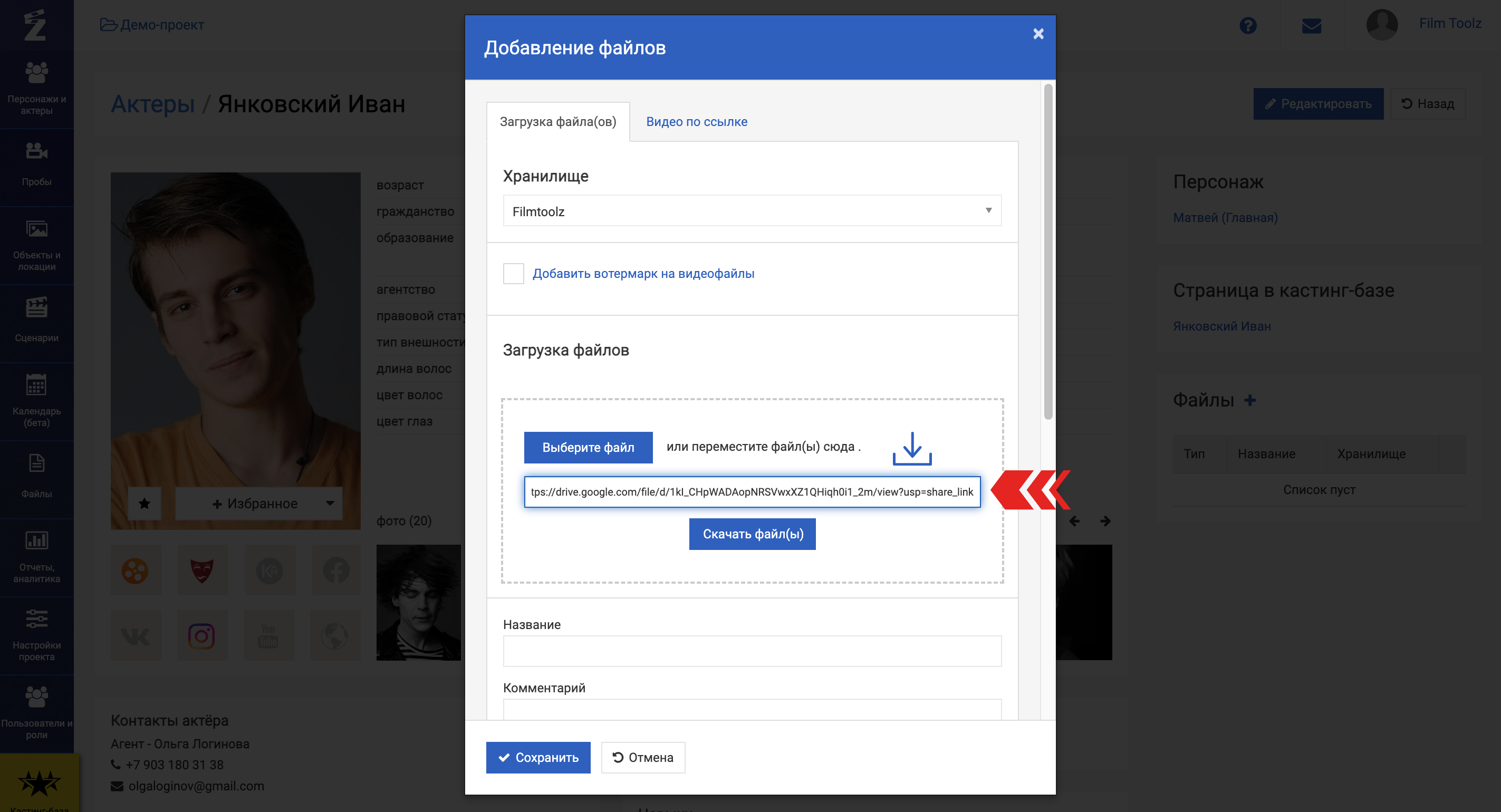Open the theater mask profile icon
Screen dimensions: 1501x812
[x=202, y=571]
